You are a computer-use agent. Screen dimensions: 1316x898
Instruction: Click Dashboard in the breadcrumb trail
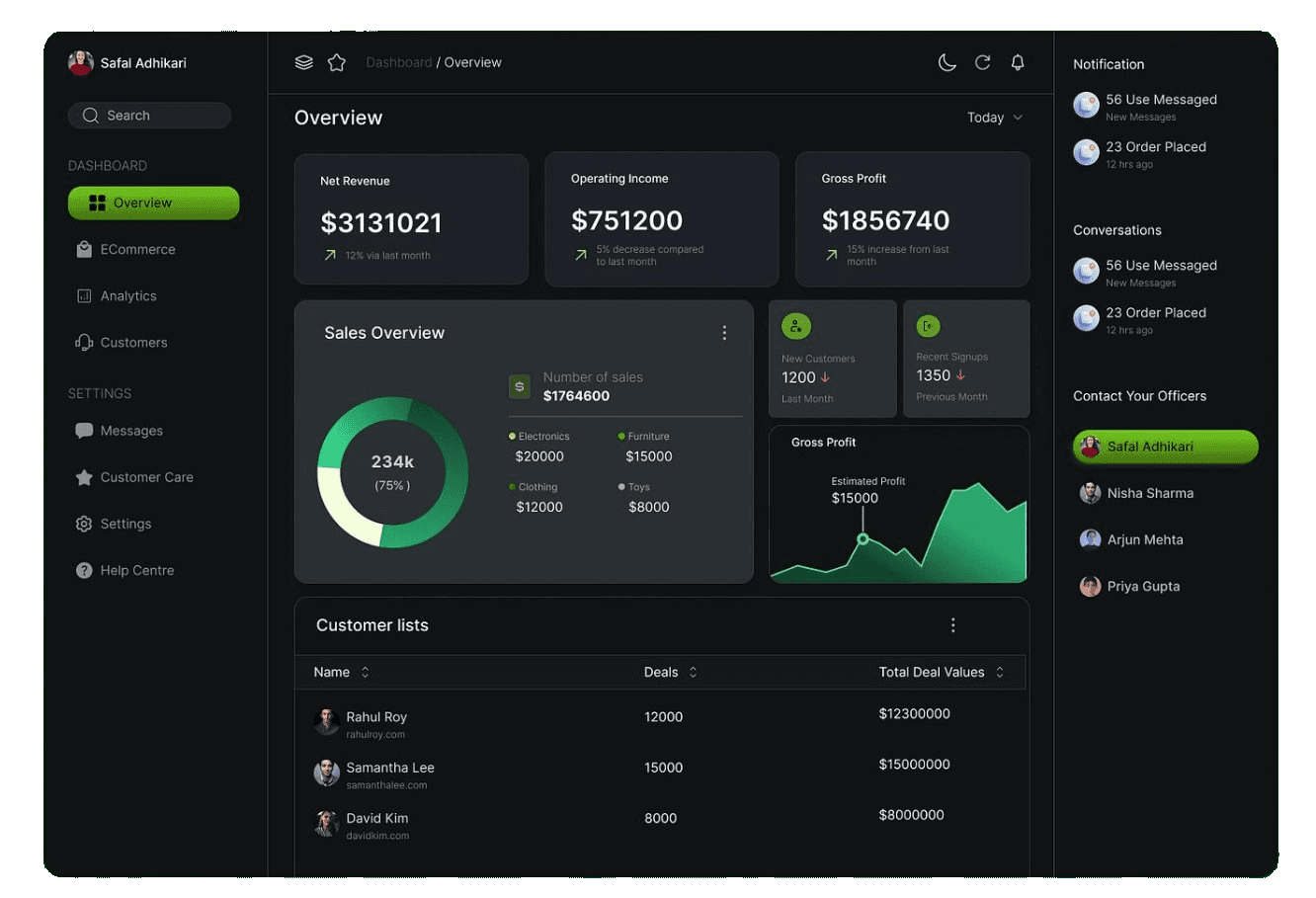399,61
